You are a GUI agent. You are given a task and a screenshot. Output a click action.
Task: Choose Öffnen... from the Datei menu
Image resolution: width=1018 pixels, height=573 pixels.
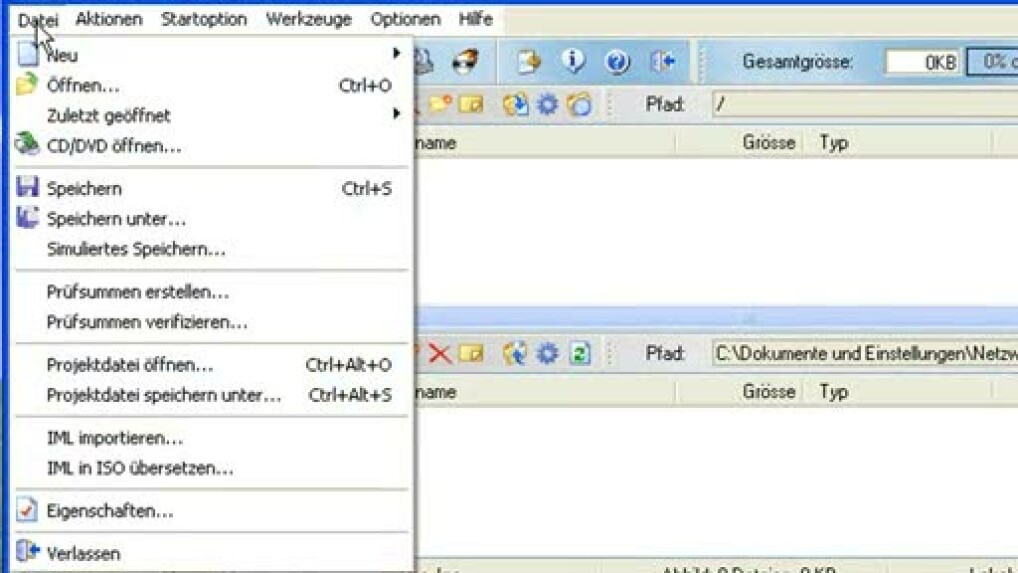(84, 86)
